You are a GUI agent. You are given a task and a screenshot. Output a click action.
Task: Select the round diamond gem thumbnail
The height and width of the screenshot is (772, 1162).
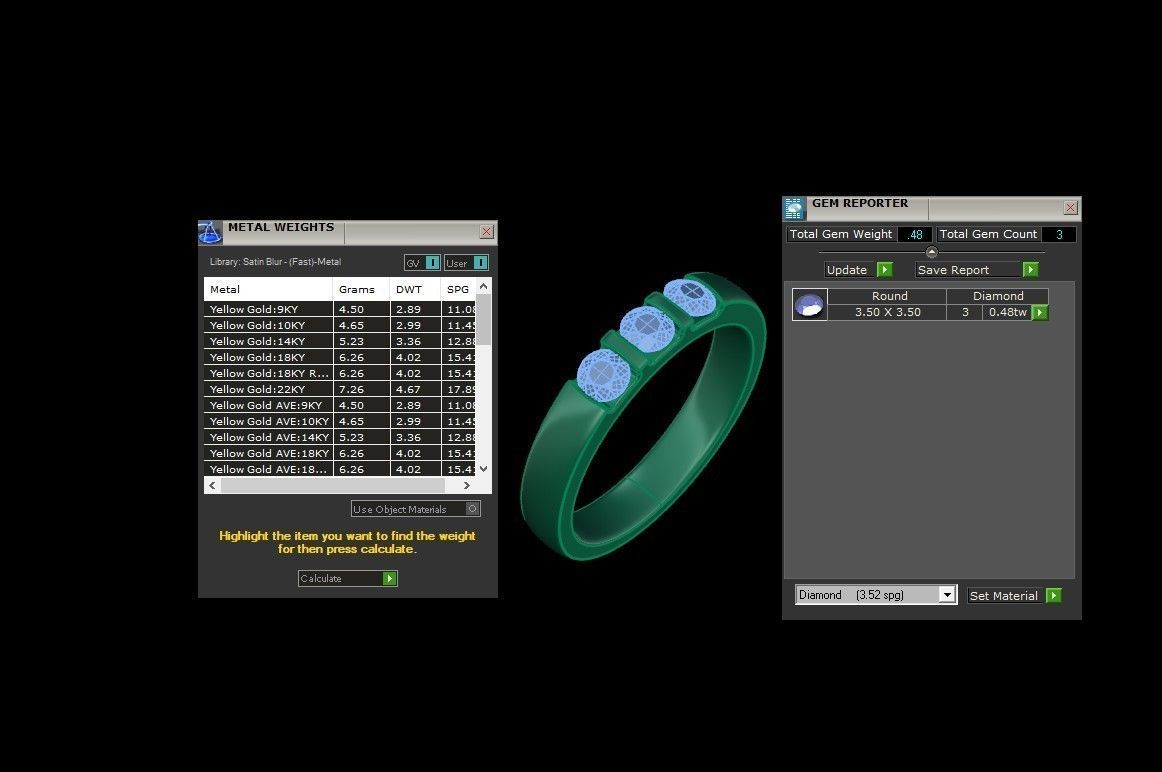[809, 305]
